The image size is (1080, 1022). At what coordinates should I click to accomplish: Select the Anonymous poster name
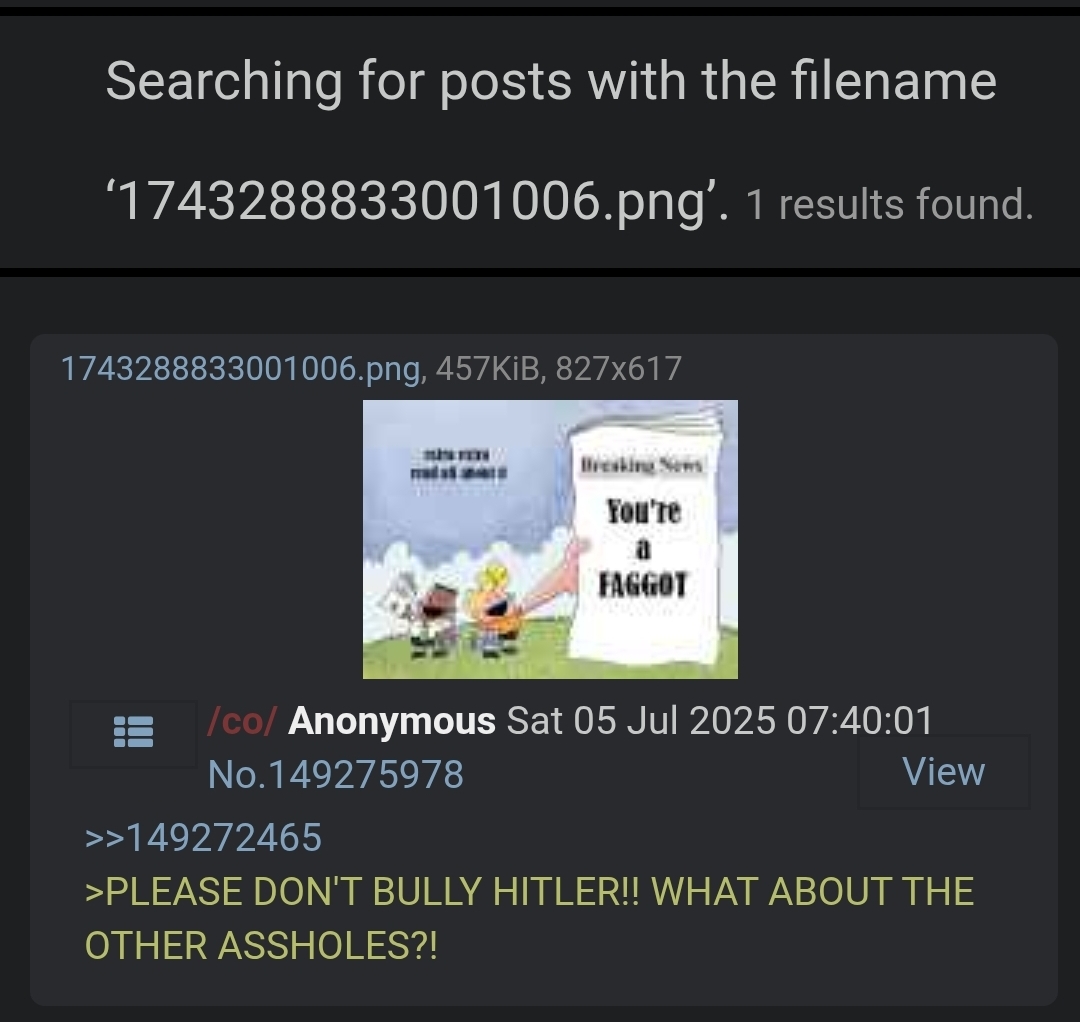391,721
